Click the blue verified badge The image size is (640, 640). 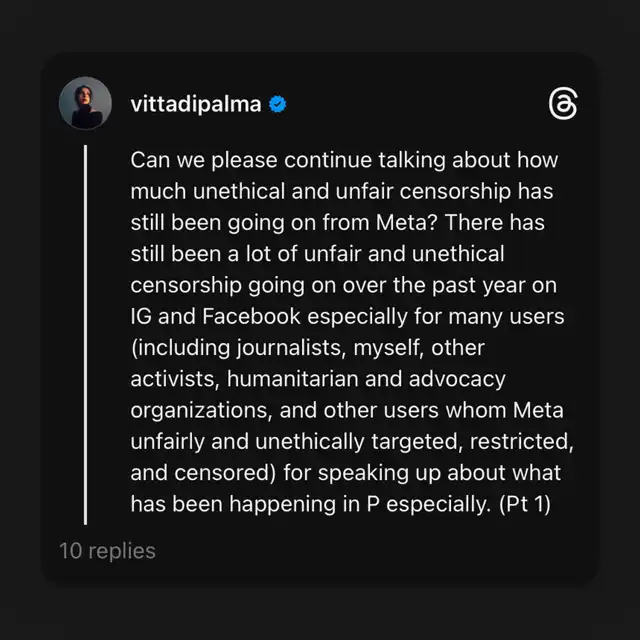278,104
